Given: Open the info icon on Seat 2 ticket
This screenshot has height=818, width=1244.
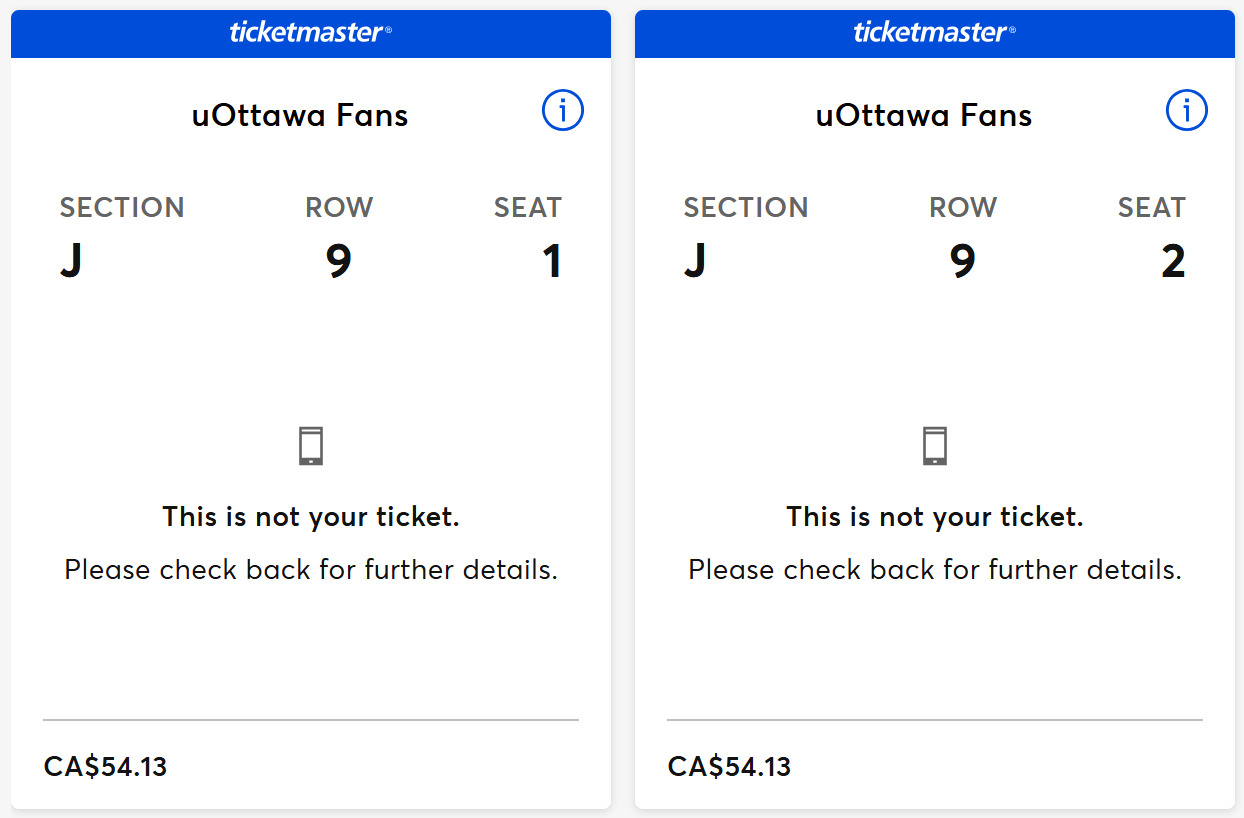Looking at the screenshot, I should click(x=1186, y=110).
